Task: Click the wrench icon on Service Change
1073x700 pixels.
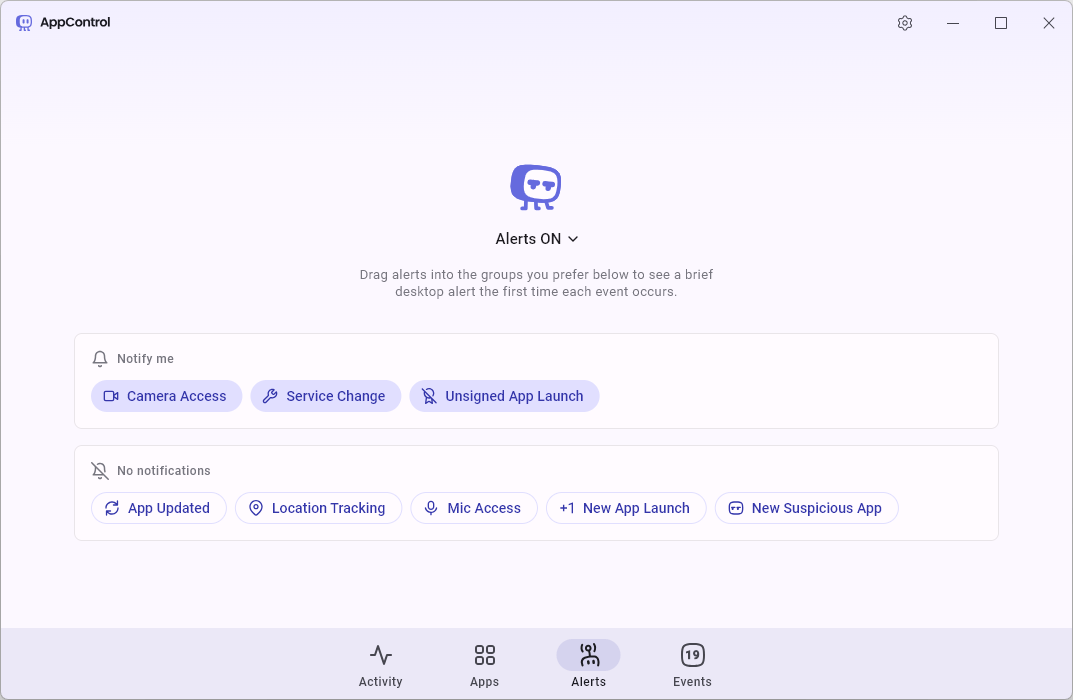Action: pyautogui.click(x=270, y=396)
